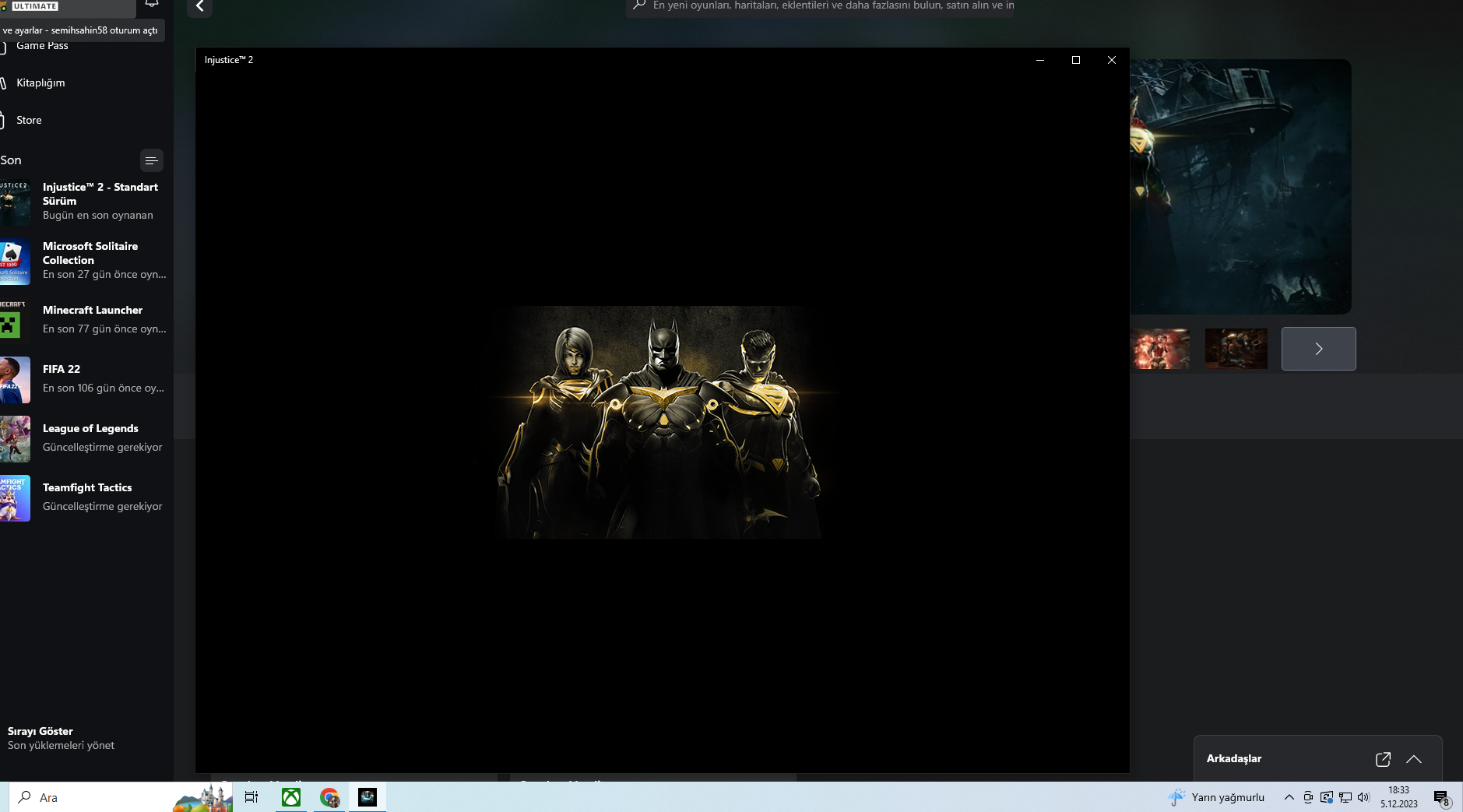Select Microsoft Solitaire Collection in recent list
This screenshot has height=812, width=1463.
(83, 260)
